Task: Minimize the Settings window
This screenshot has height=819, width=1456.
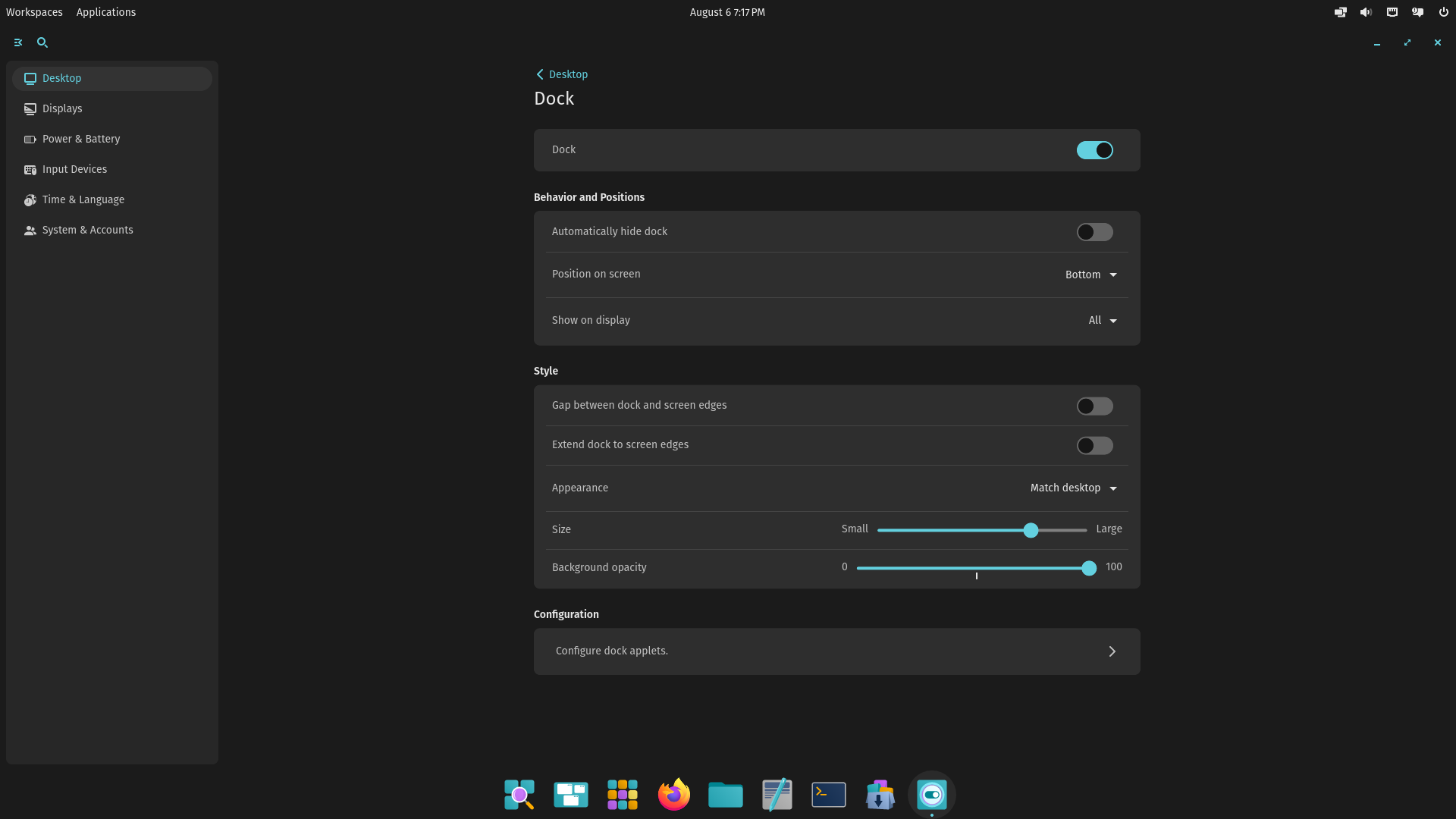Action: (x=1377, y=43)
